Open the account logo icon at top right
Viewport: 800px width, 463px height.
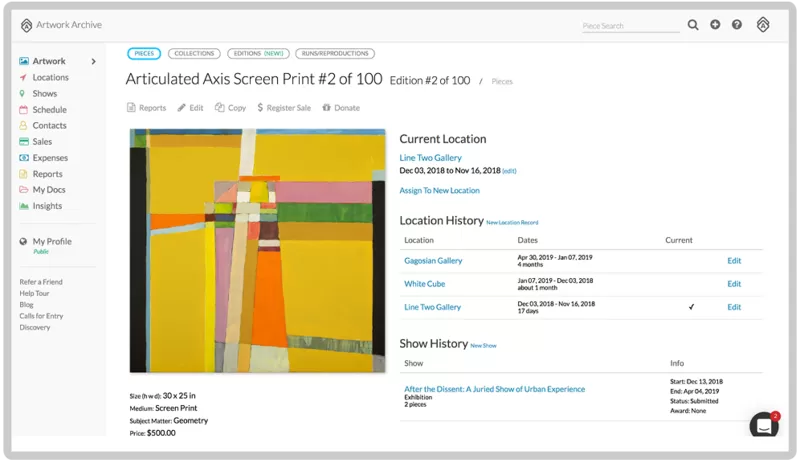point(763,25)
